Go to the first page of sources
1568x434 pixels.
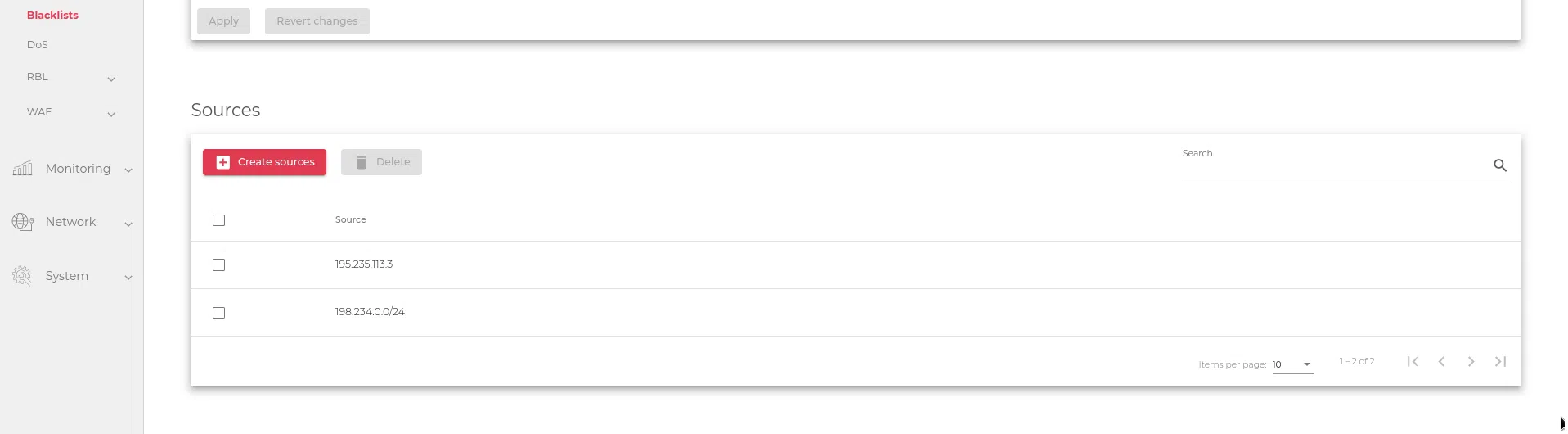[1413, 362]
